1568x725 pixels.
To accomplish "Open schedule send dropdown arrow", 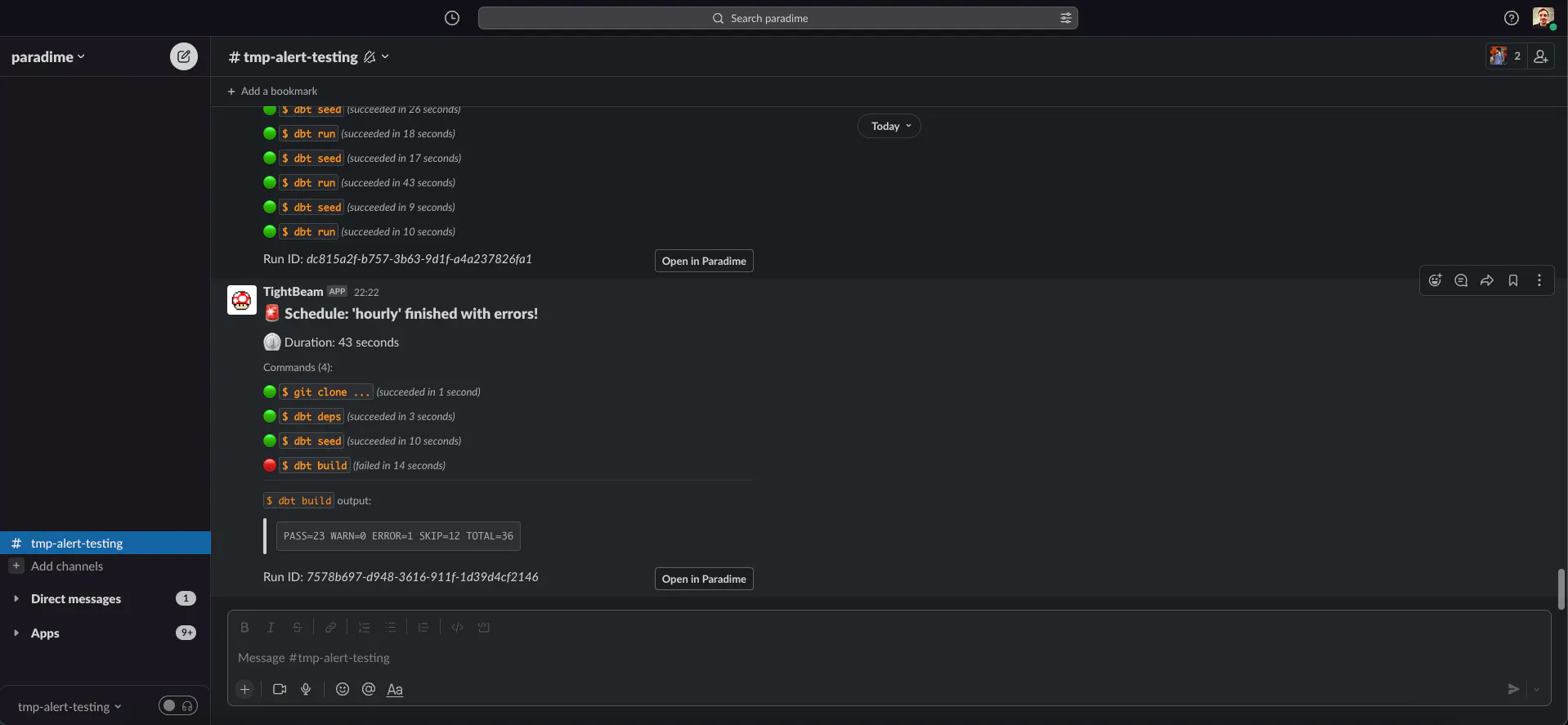I will (1537, 689).
